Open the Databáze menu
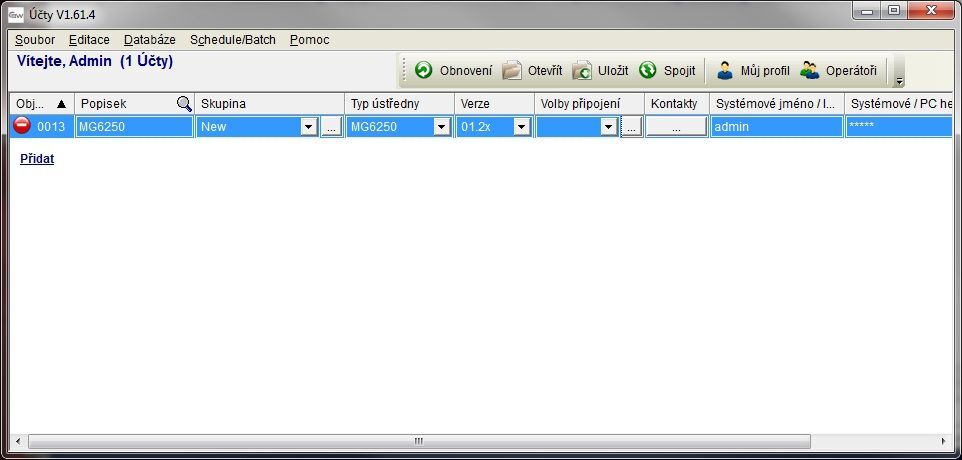Image resolution: width=962 pixels, height=460 pixels. [x=150, y=40]
